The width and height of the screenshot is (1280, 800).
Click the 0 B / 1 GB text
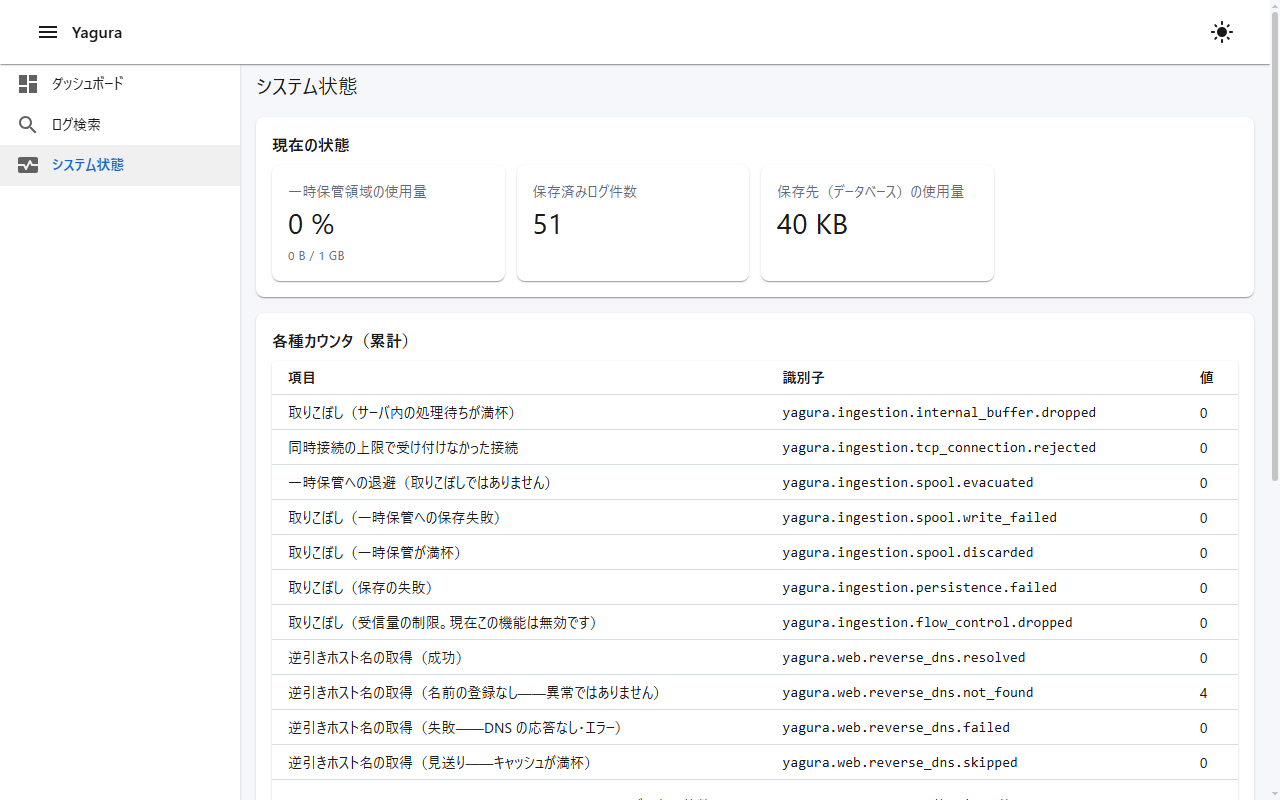coord(316,256)
